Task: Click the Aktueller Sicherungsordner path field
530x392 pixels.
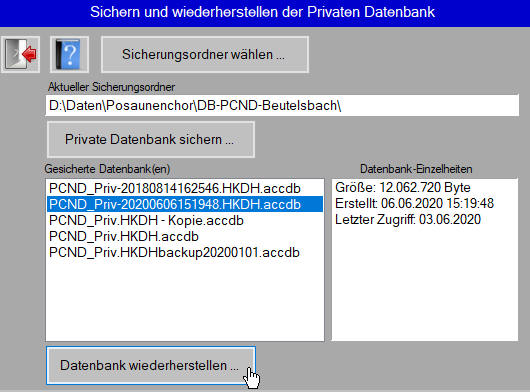Action: tap(282, 105)
